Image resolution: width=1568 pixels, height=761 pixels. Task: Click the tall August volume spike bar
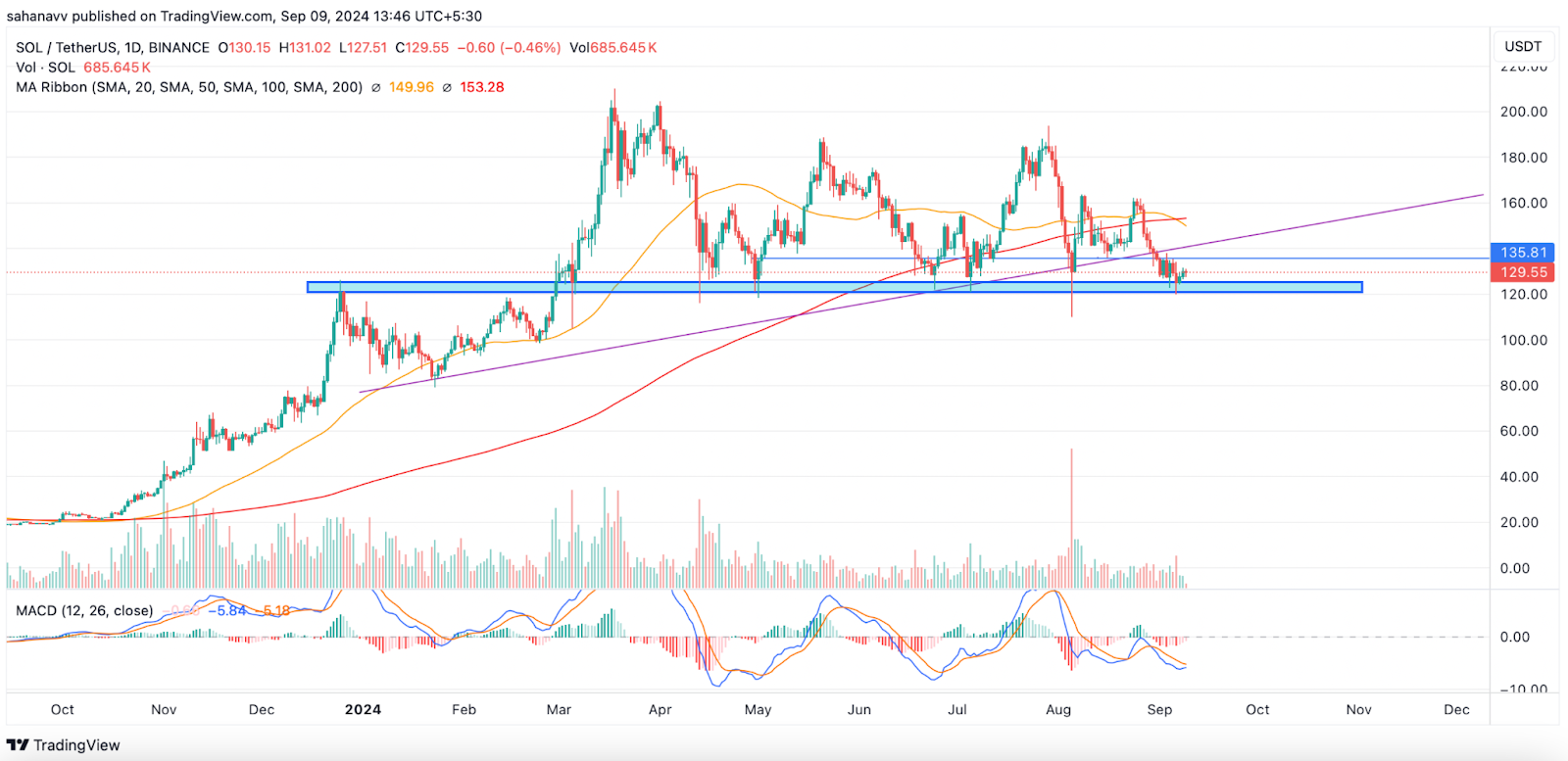1072,517
